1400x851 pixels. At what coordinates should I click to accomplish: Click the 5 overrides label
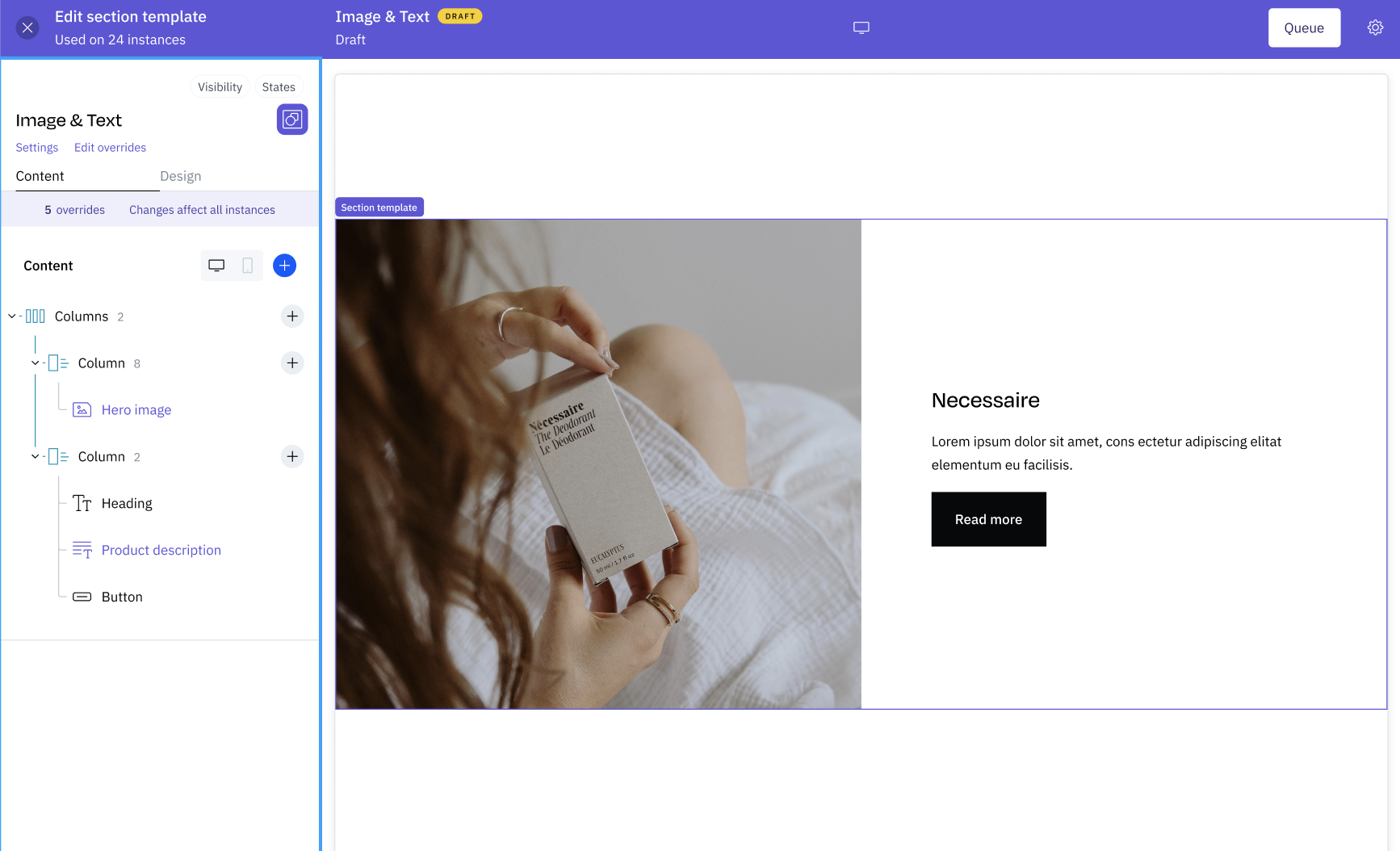pos(75,210)
